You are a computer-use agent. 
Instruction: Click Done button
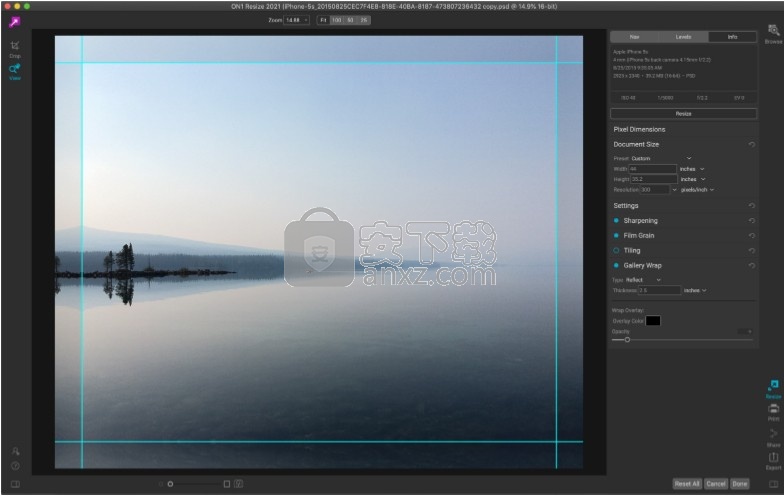tap(740, 484)
